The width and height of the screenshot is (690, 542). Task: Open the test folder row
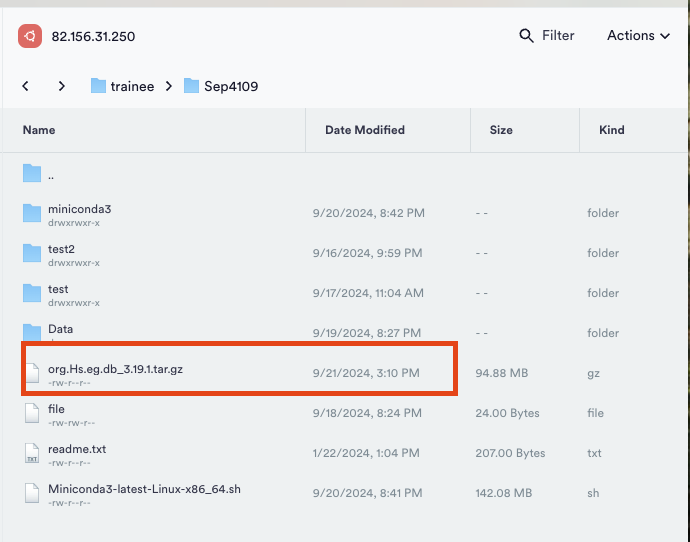tap(58, 290)
